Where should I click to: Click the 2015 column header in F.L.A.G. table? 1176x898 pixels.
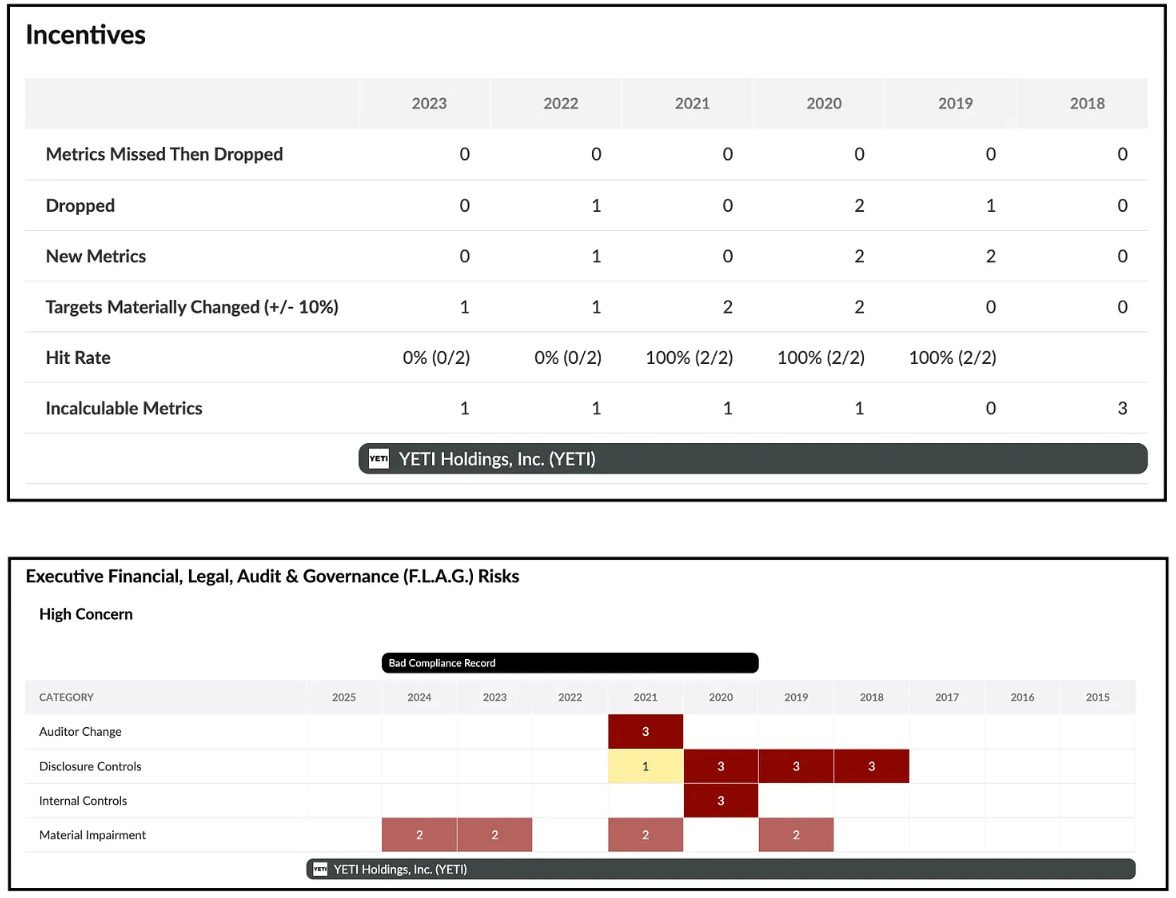coord(1098,697)
